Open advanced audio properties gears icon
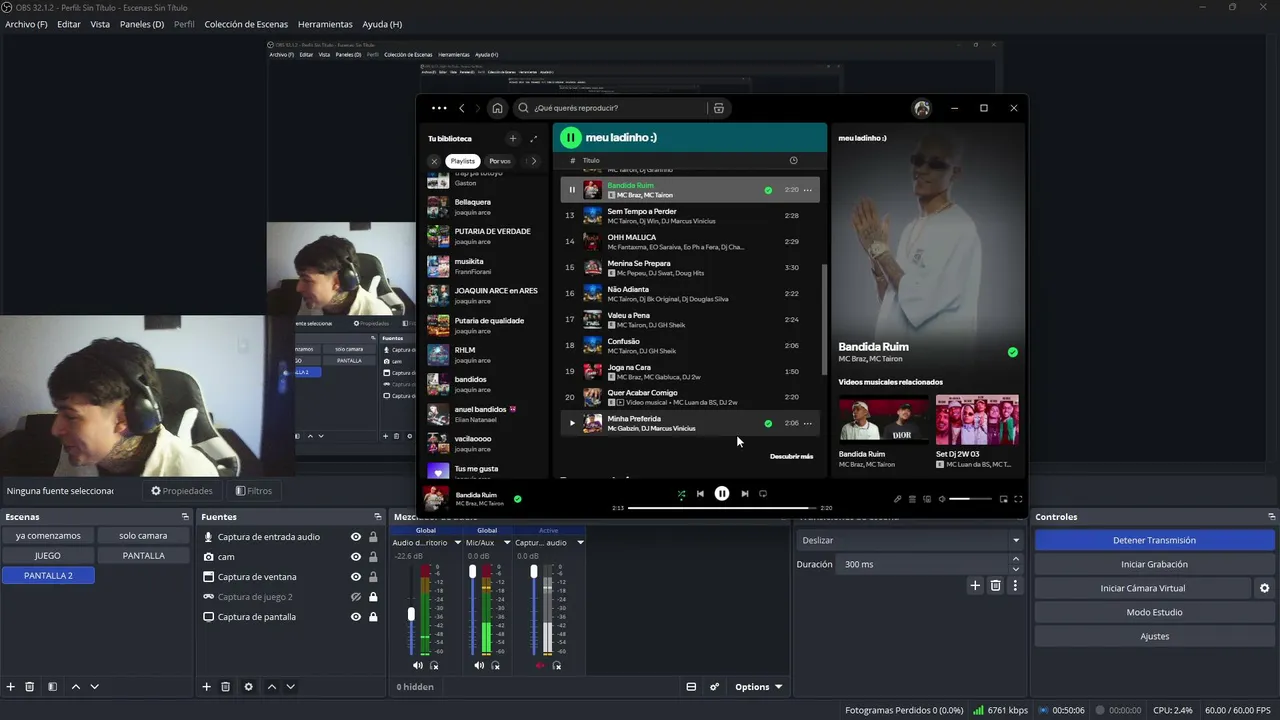Viewport: 1280px width, 720px height. click(x=714, y=687)
